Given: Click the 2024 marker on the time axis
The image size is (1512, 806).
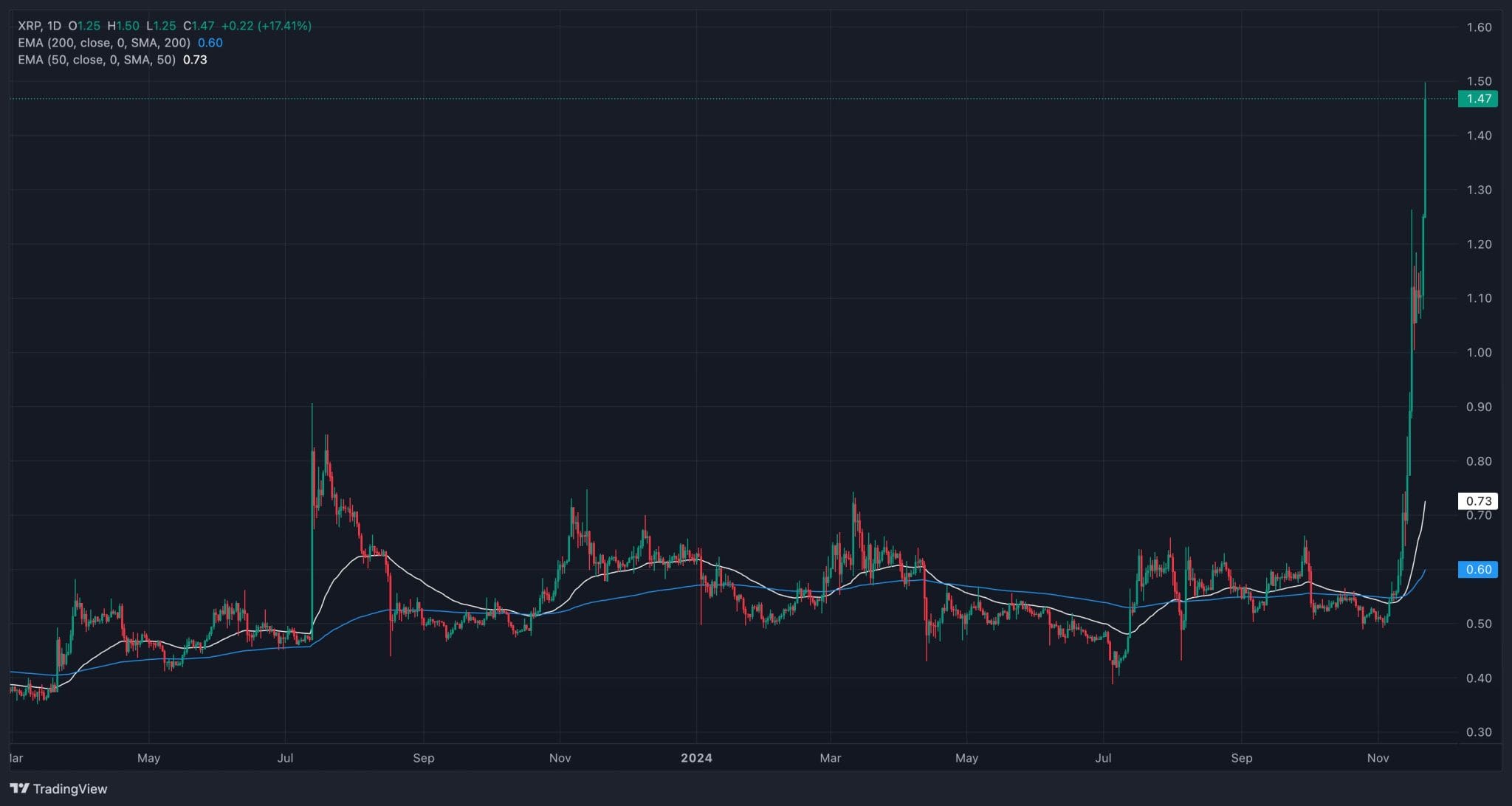Looking at the screenshot, I should pos(696,758).
